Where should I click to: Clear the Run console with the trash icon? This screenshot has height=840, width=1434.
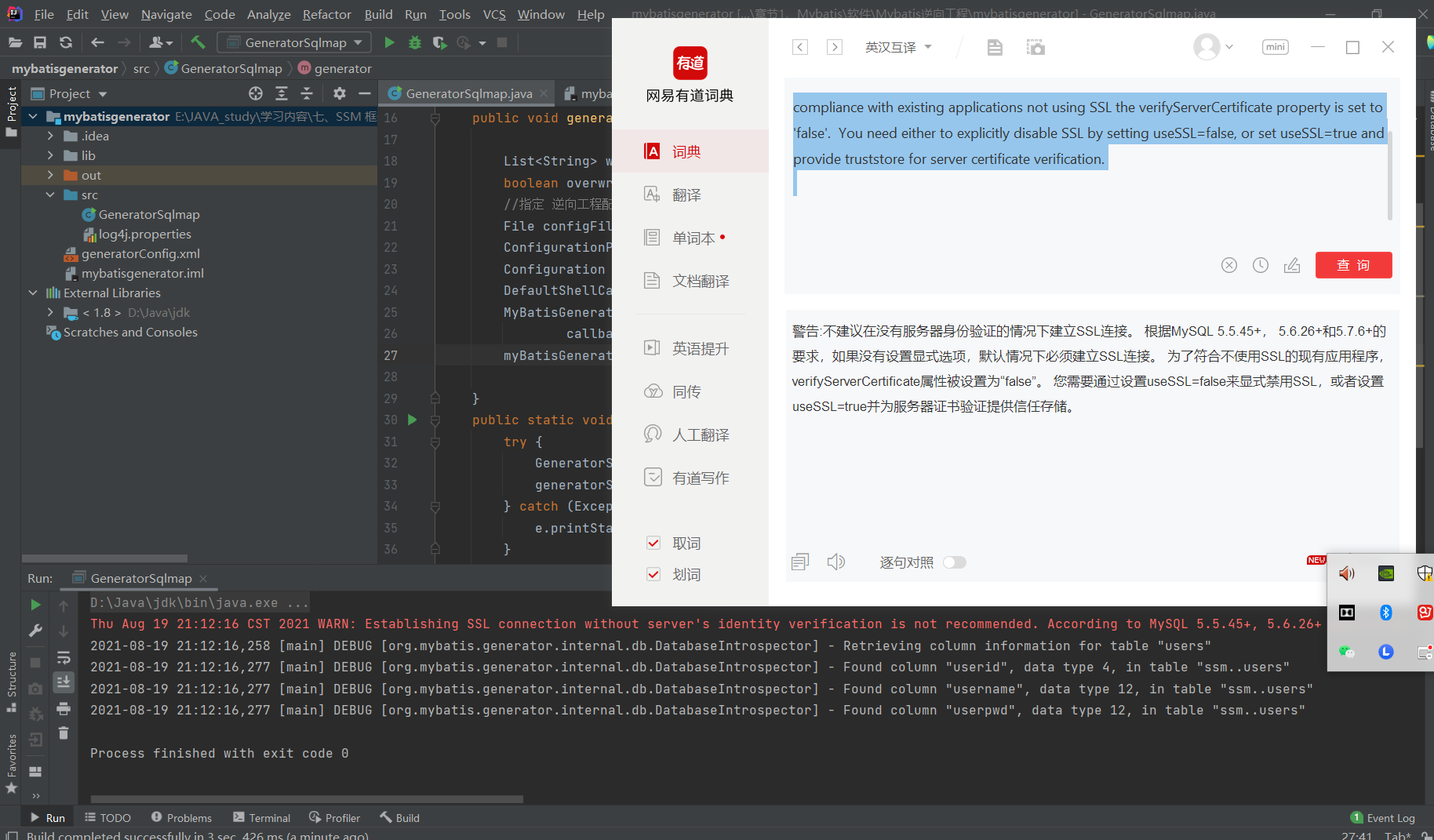point(64,733)
